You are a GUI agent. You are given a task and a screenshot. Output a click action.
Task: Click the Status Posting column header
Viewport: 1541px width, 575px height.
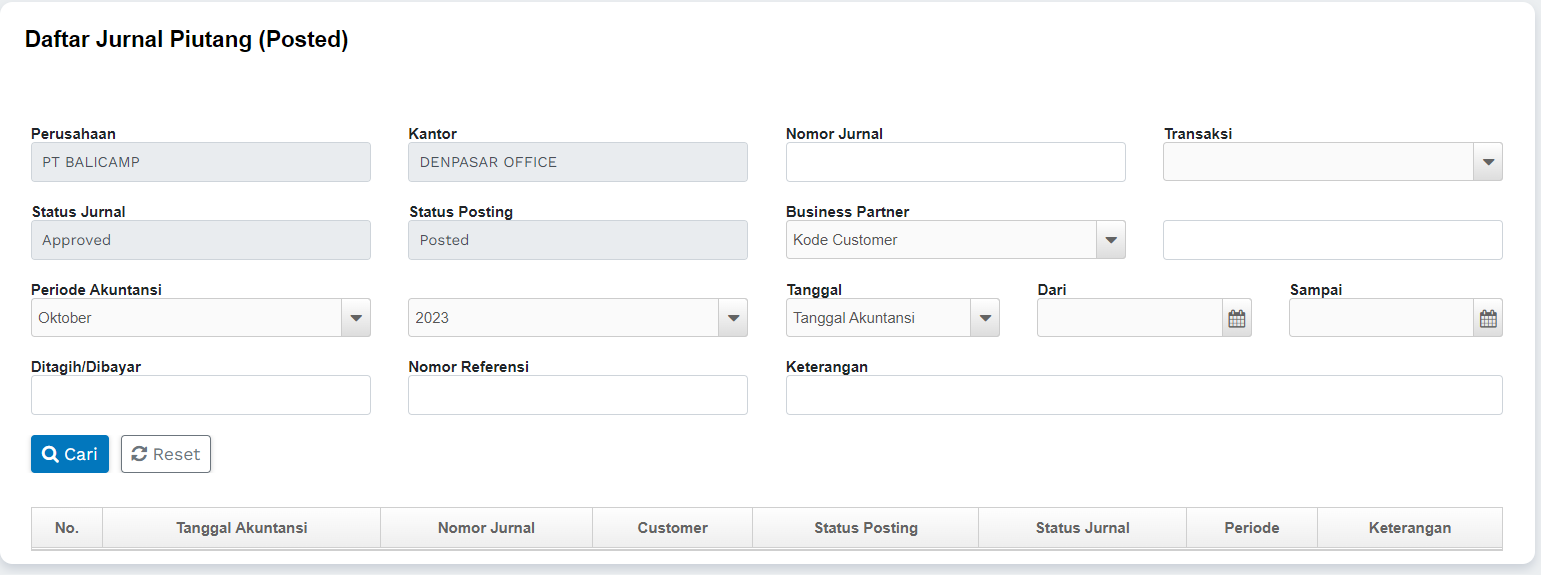click(x=865, y=528)
